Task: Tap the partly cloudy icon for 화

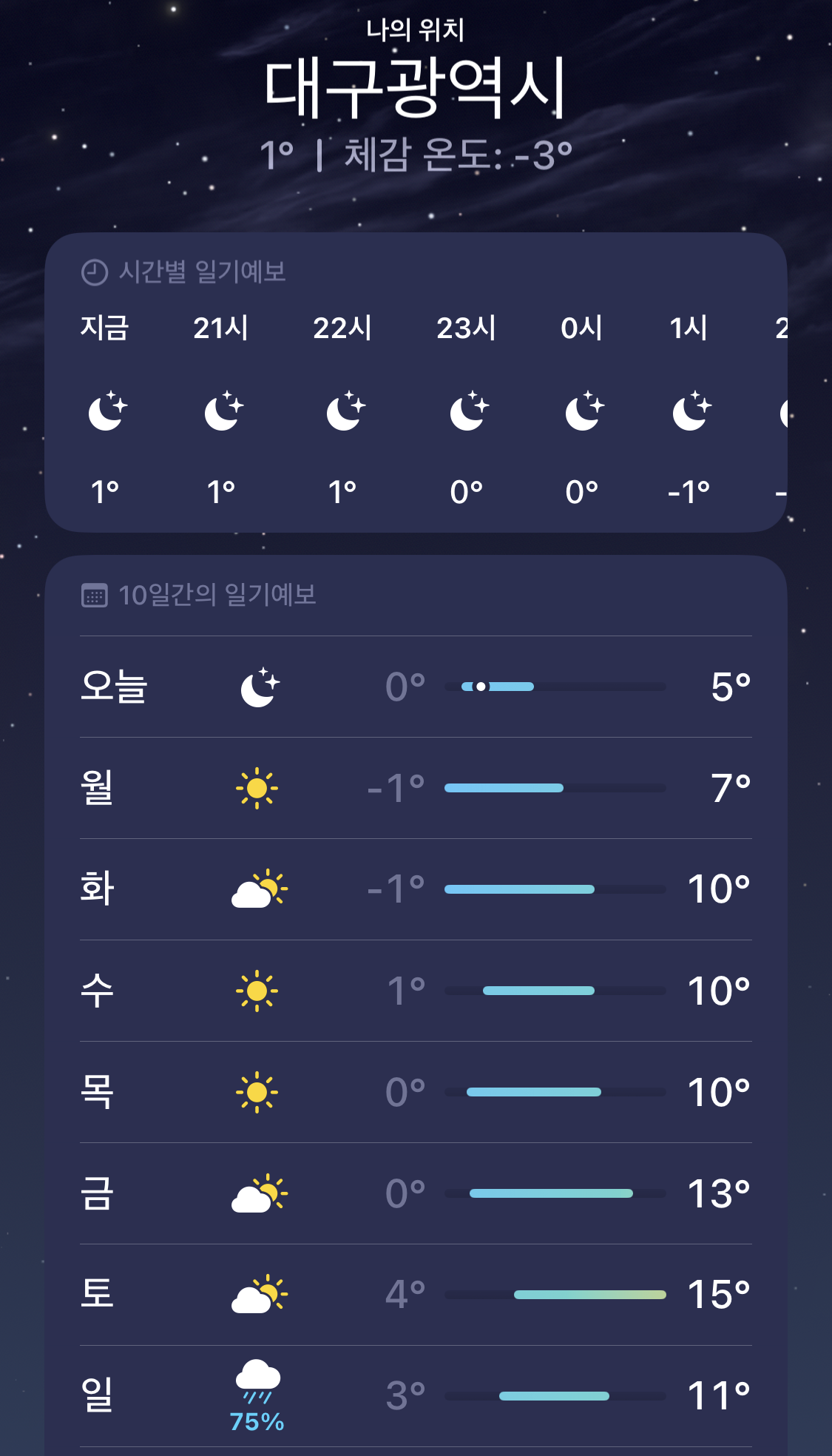Action: coord(258,889)
